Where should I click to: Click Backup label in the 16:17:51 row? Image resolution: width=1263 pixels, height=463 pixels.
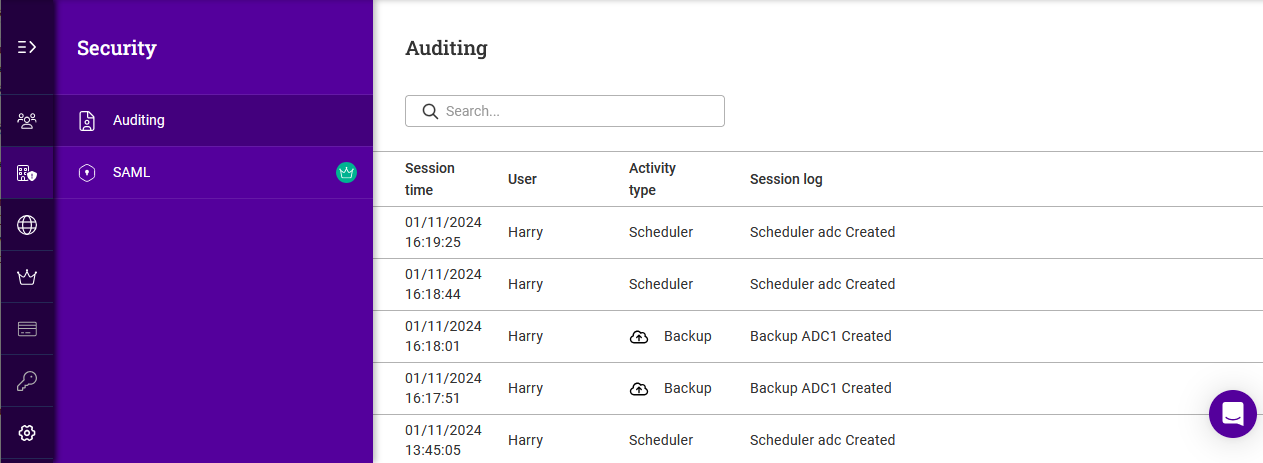click(688, 388)
